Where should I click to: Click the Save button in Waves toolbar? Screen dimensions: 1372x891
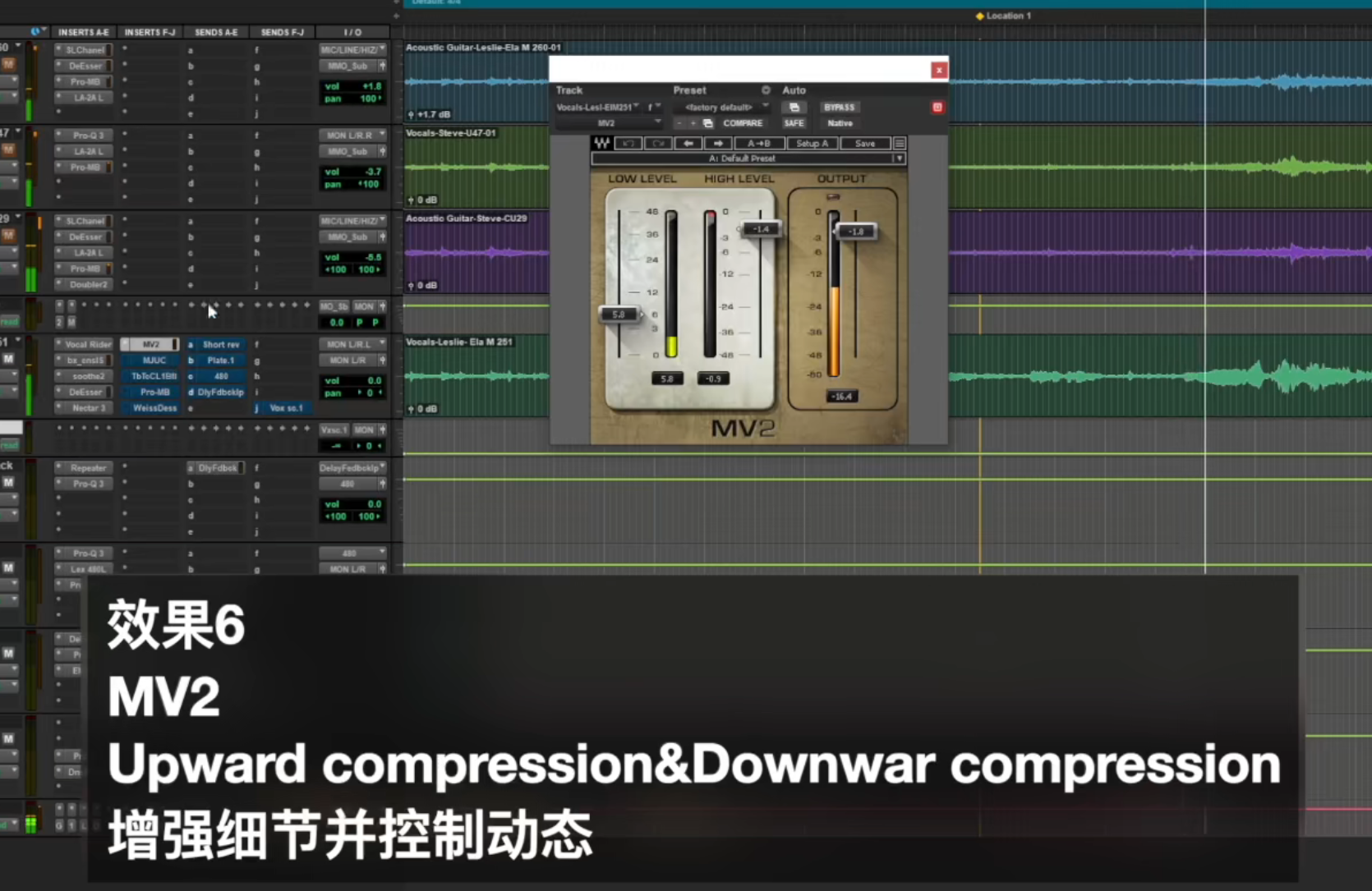(865, 143)
